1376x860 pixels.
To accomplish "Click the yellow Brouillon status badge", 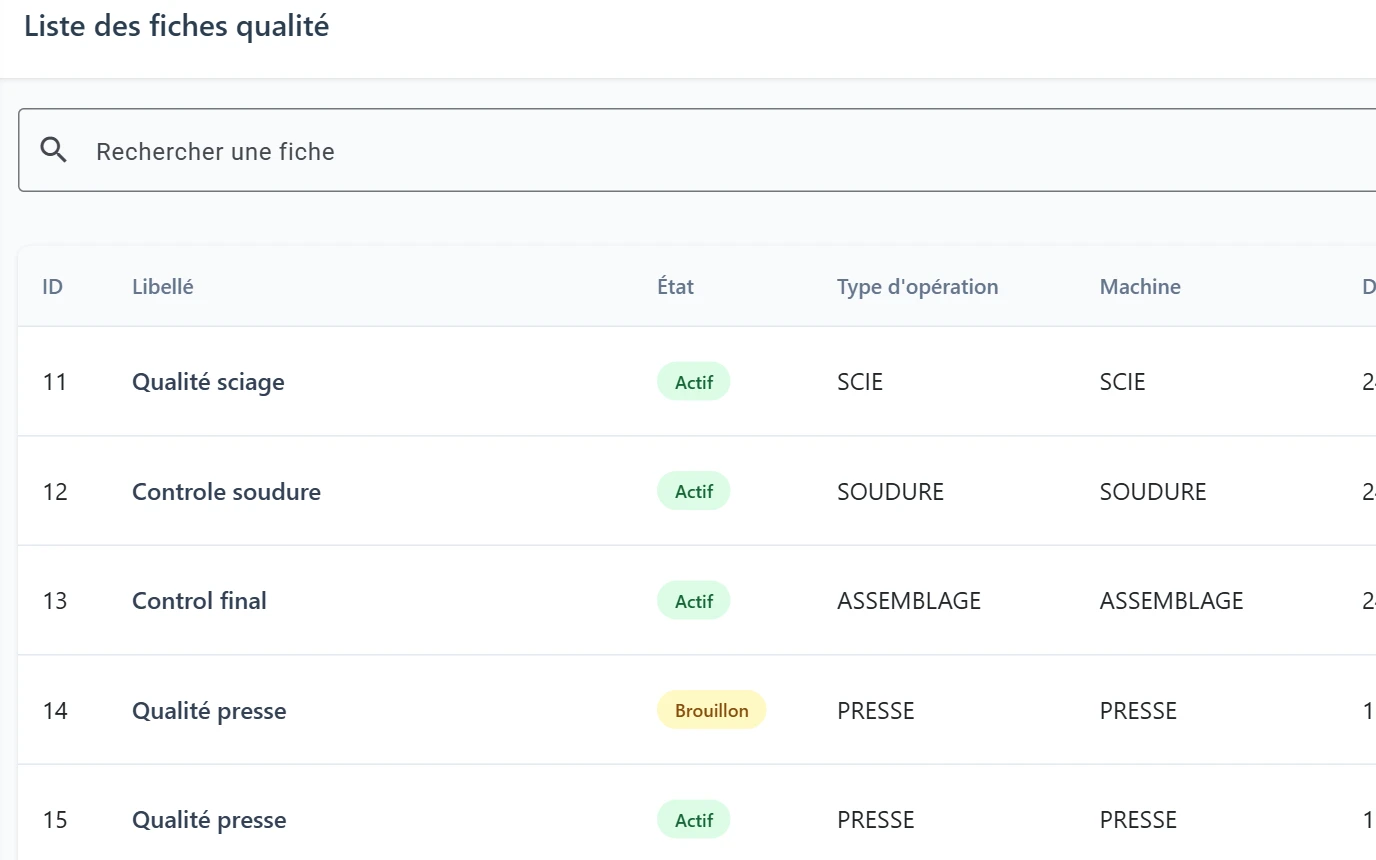I will click(711, 710).
